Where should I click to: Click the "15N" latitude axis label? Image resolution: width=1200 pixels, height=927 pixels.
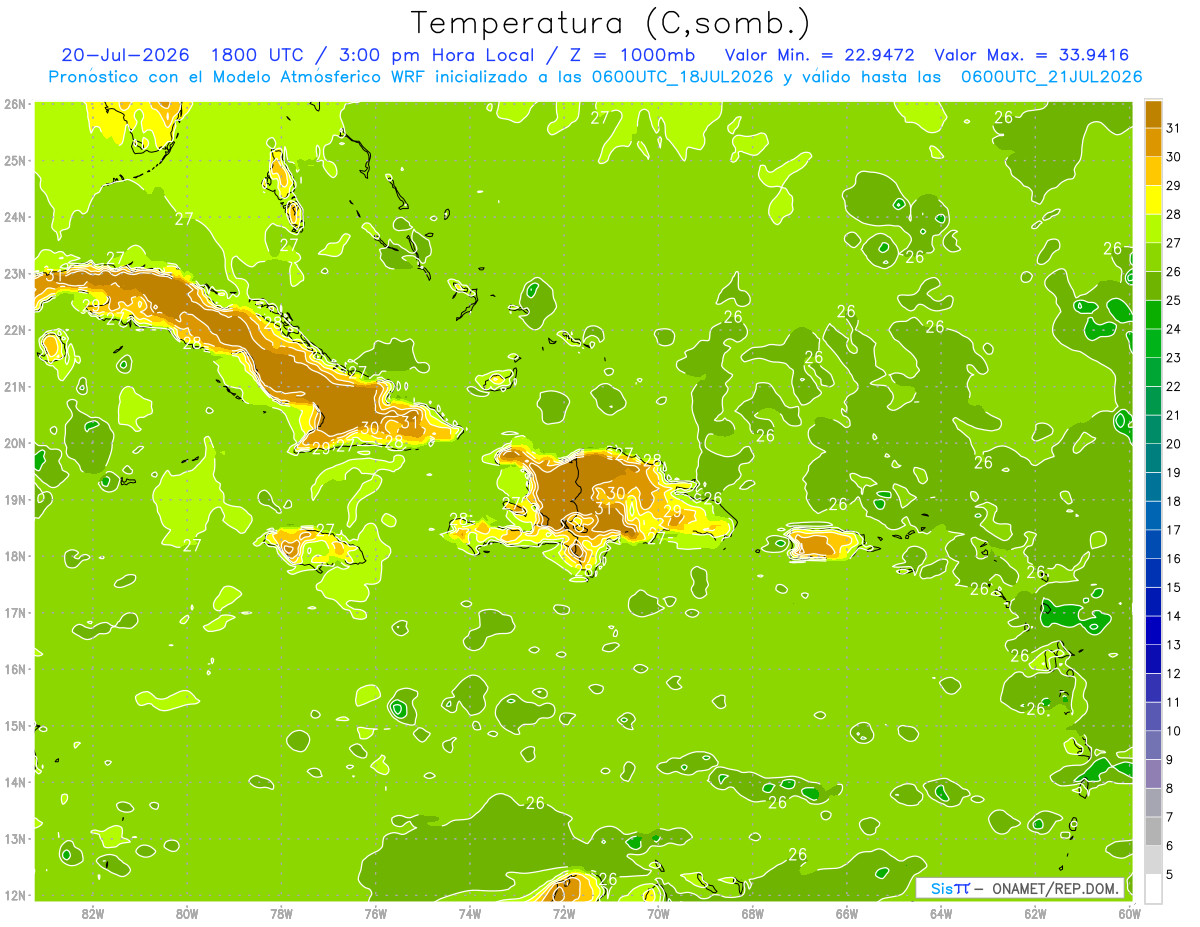tap(14, 725)
